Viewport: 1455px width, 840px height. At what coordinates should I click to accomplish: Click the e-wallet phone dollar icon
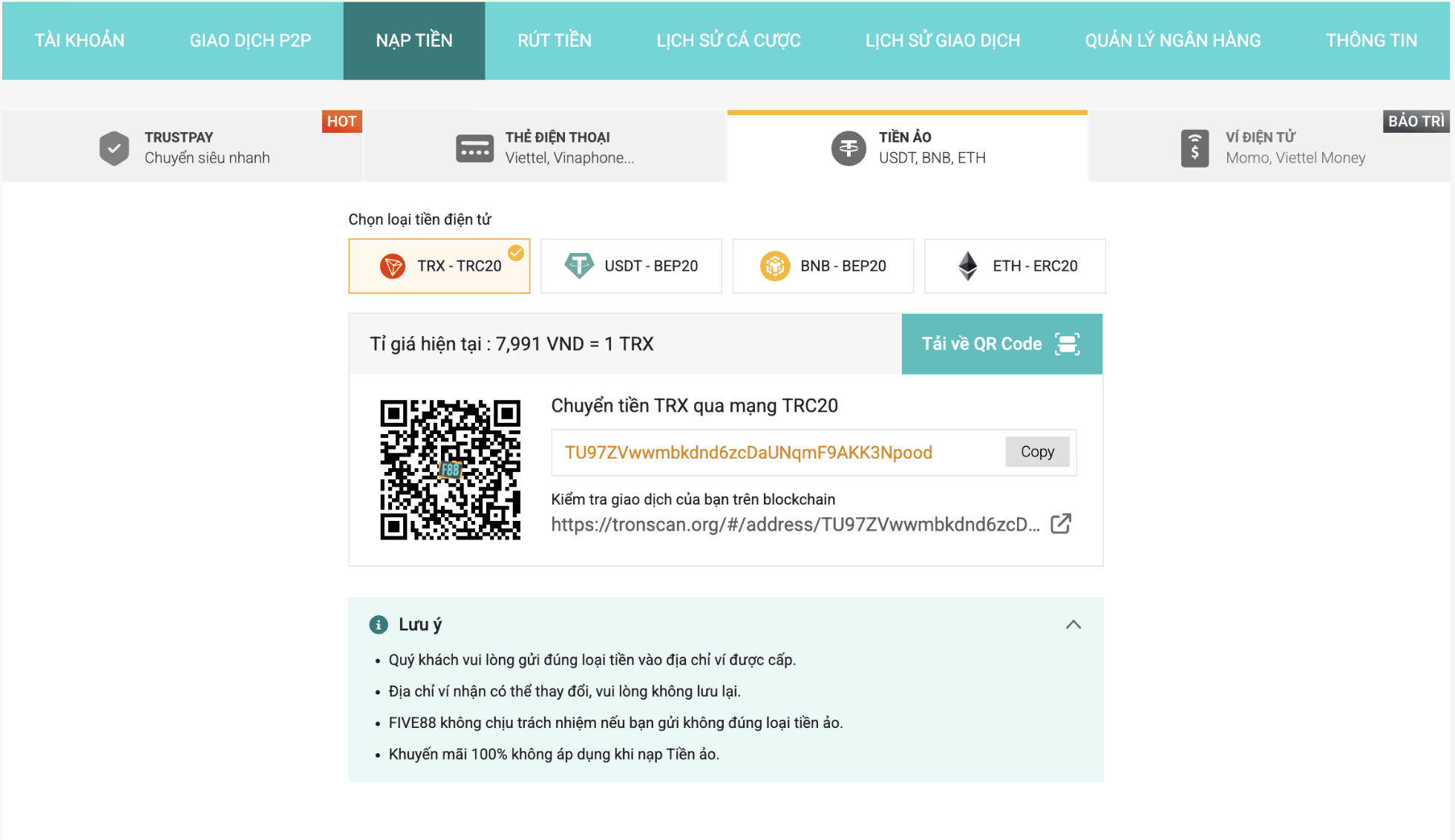click(x=1194, y=148)
